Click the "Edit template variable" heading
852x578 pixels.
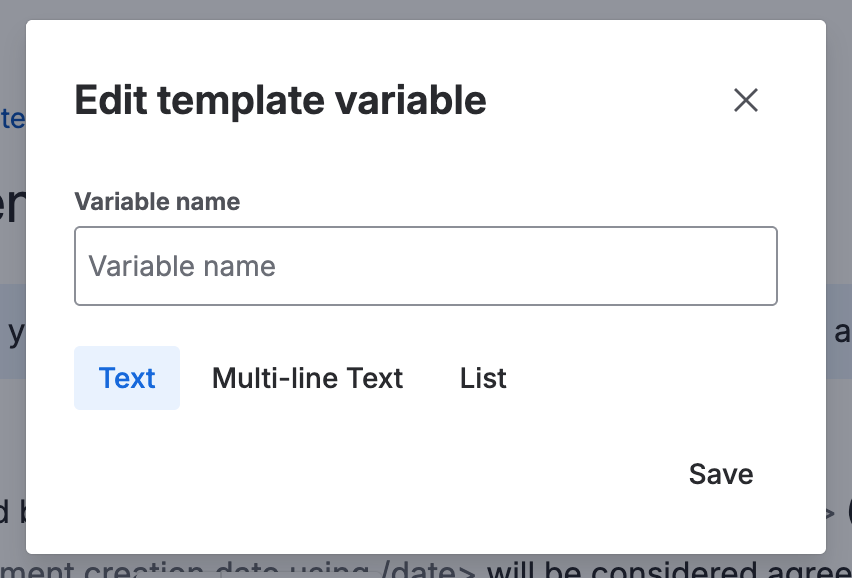[280, 101]
